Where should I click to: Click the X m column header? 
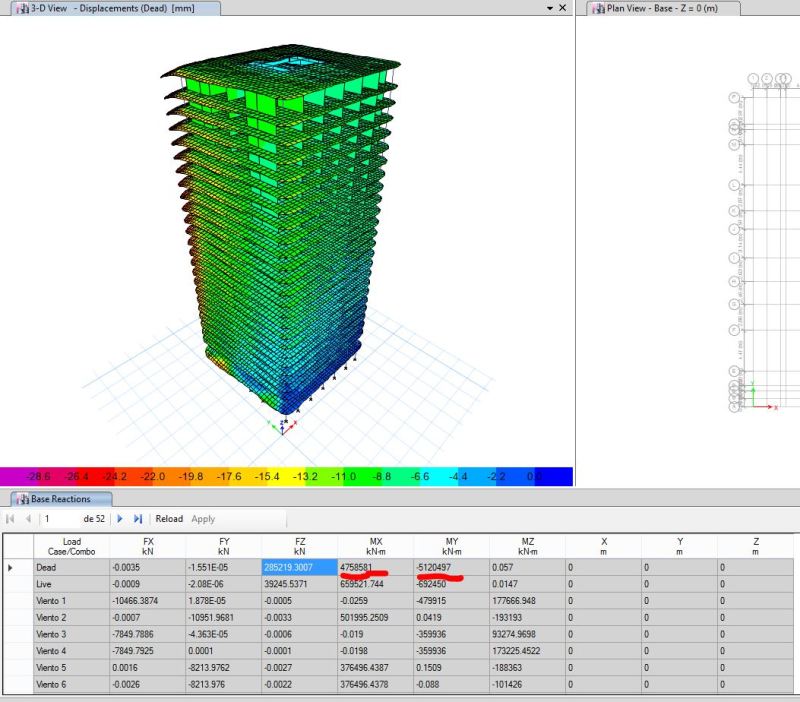tap(604, 546)
